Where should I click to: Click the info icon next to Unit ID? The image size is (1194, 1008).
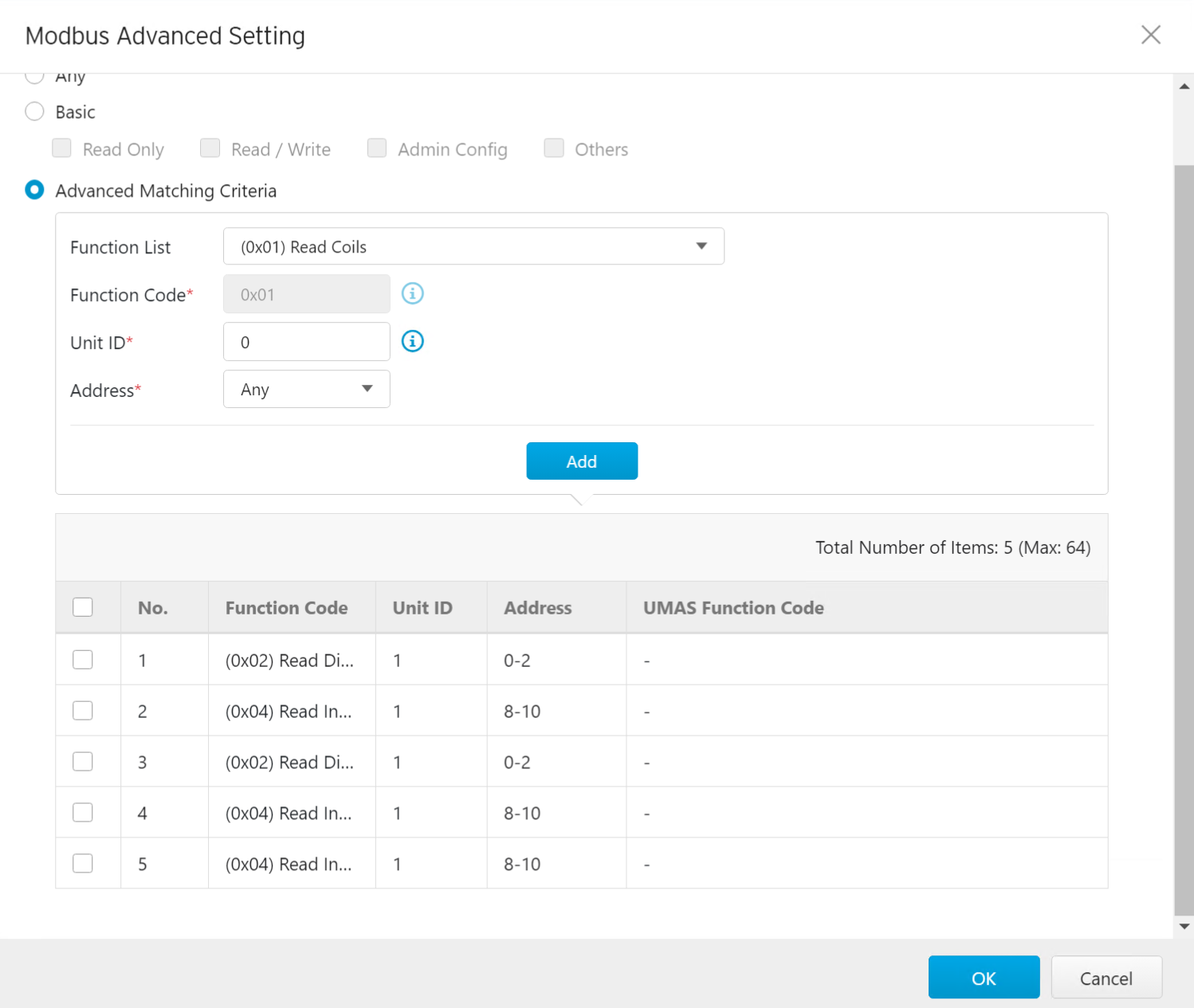[412, 342]
